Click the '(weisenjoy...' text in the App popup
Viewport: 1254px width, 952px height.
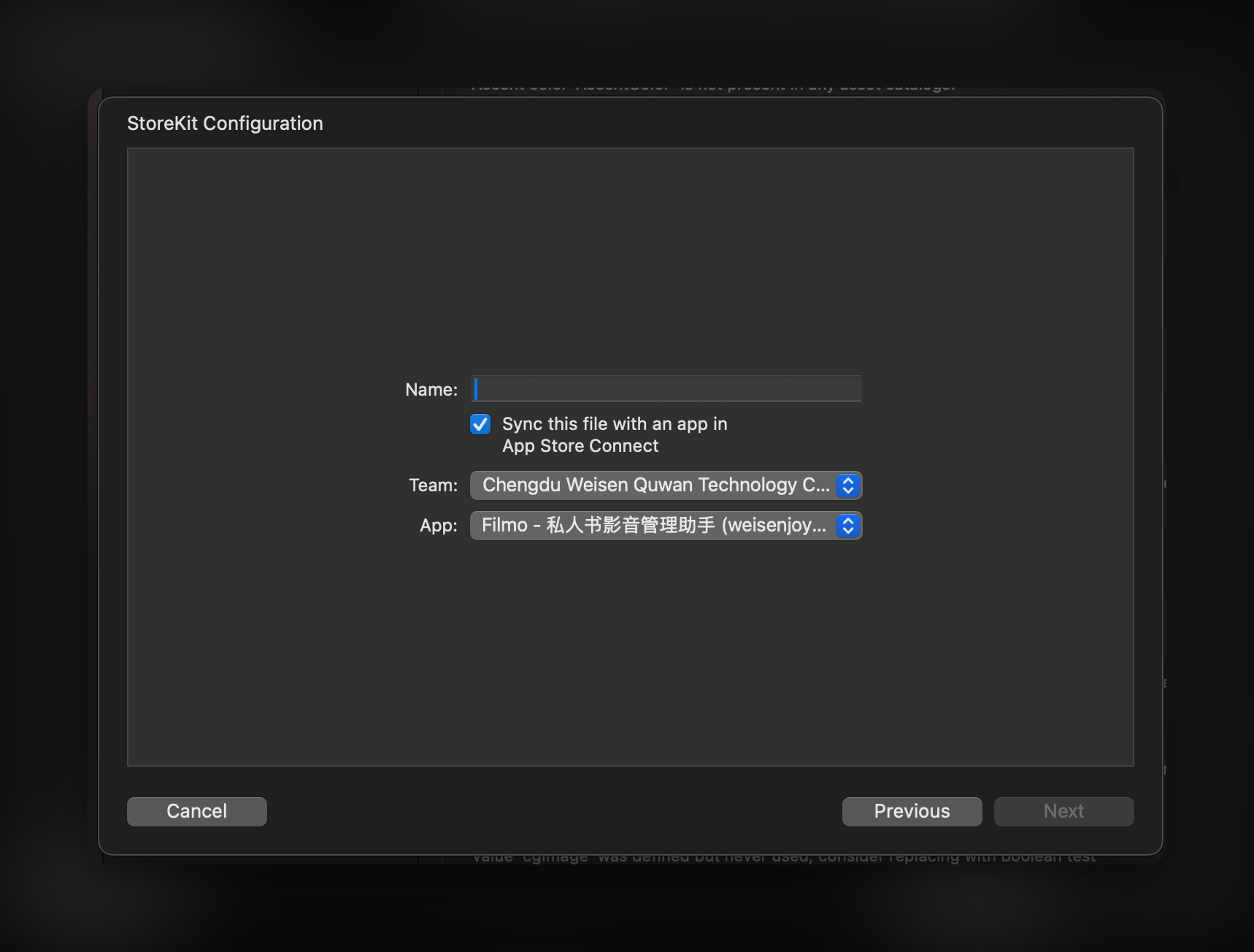click(x=774, y=526)
